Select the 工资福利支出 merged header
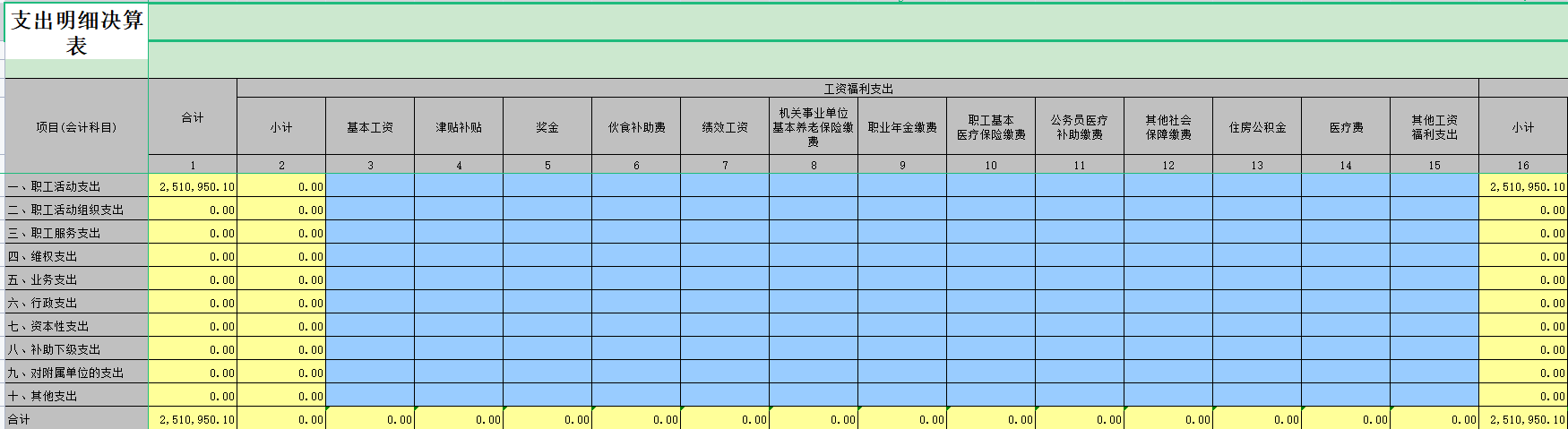Screen dimensions: 1568x429 857,89
